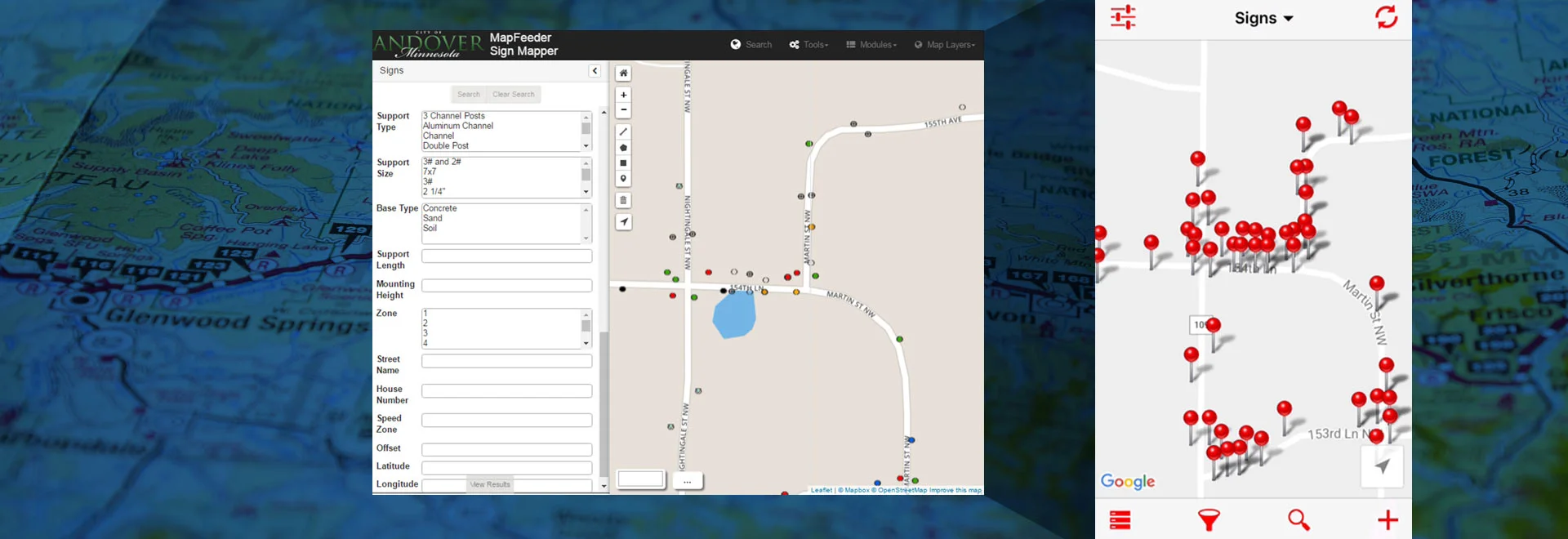Click 'Improve this map' link
1568x539 pixels.
pyautogui.click(x=955, y=490)
